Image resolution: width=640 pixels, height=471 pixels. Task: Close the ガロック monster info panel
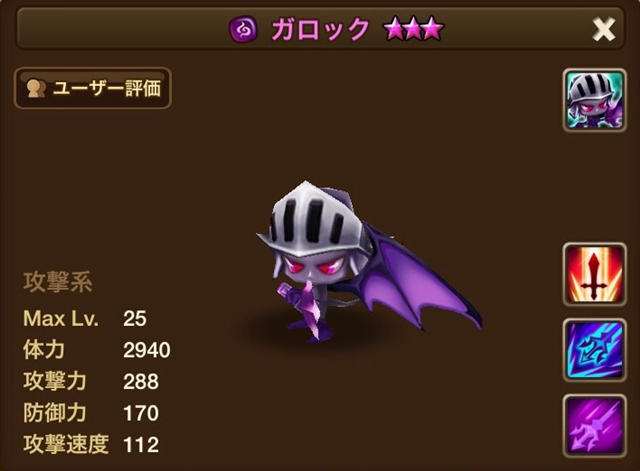pos(603,29)
